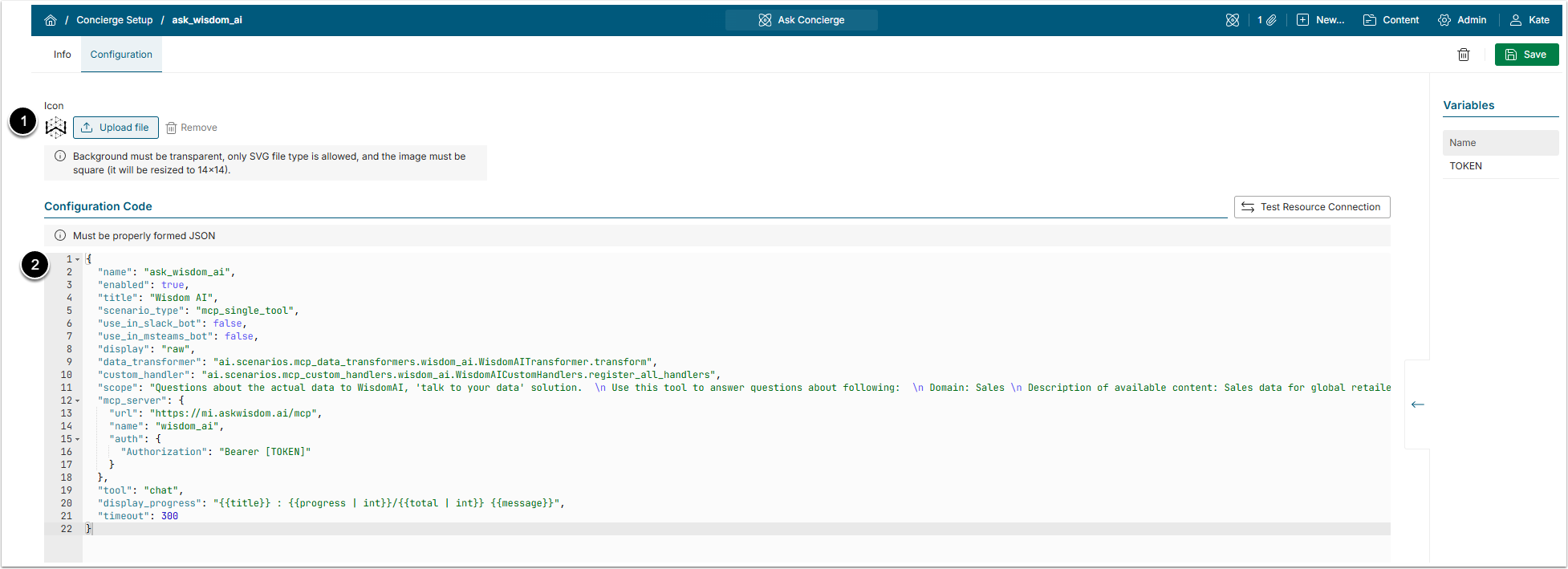The width and height of the screenshot is (1568, 569).
Task: Click Test Resource Connection button
Action: (1311, 207)
